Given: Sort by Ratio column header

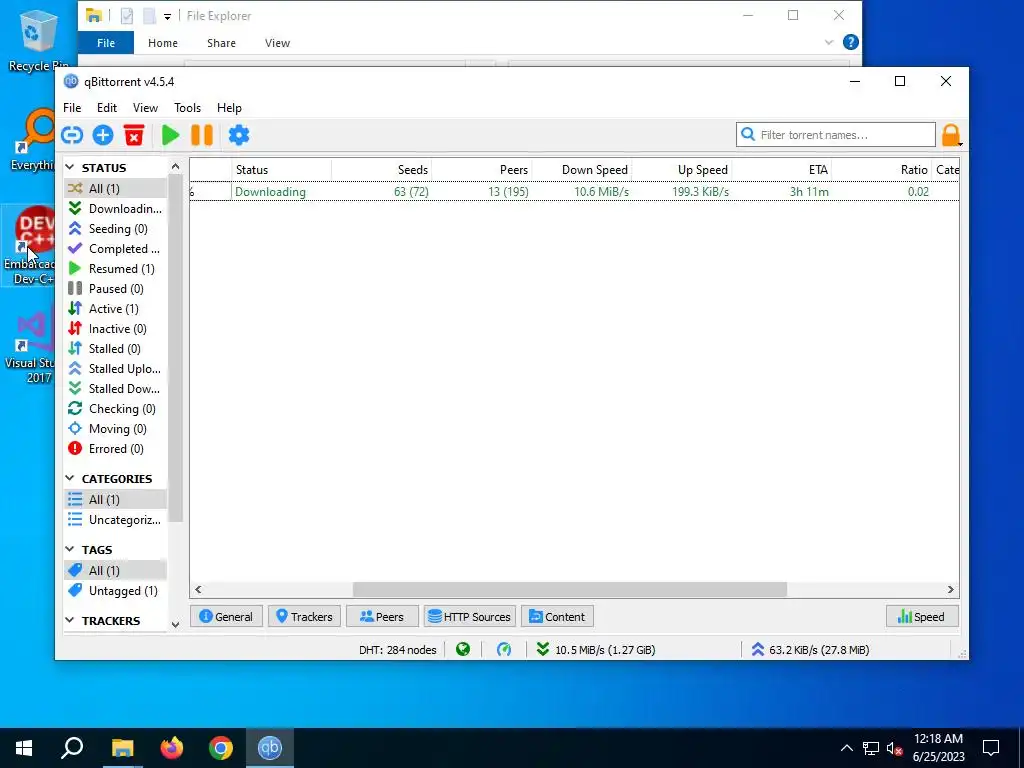Looking at the screenshot, I should 881,170.
